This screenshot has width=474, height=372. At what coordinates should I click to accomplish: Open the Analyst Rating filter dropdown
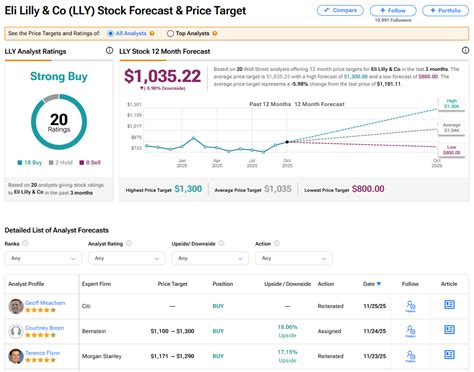pos(127,258)
